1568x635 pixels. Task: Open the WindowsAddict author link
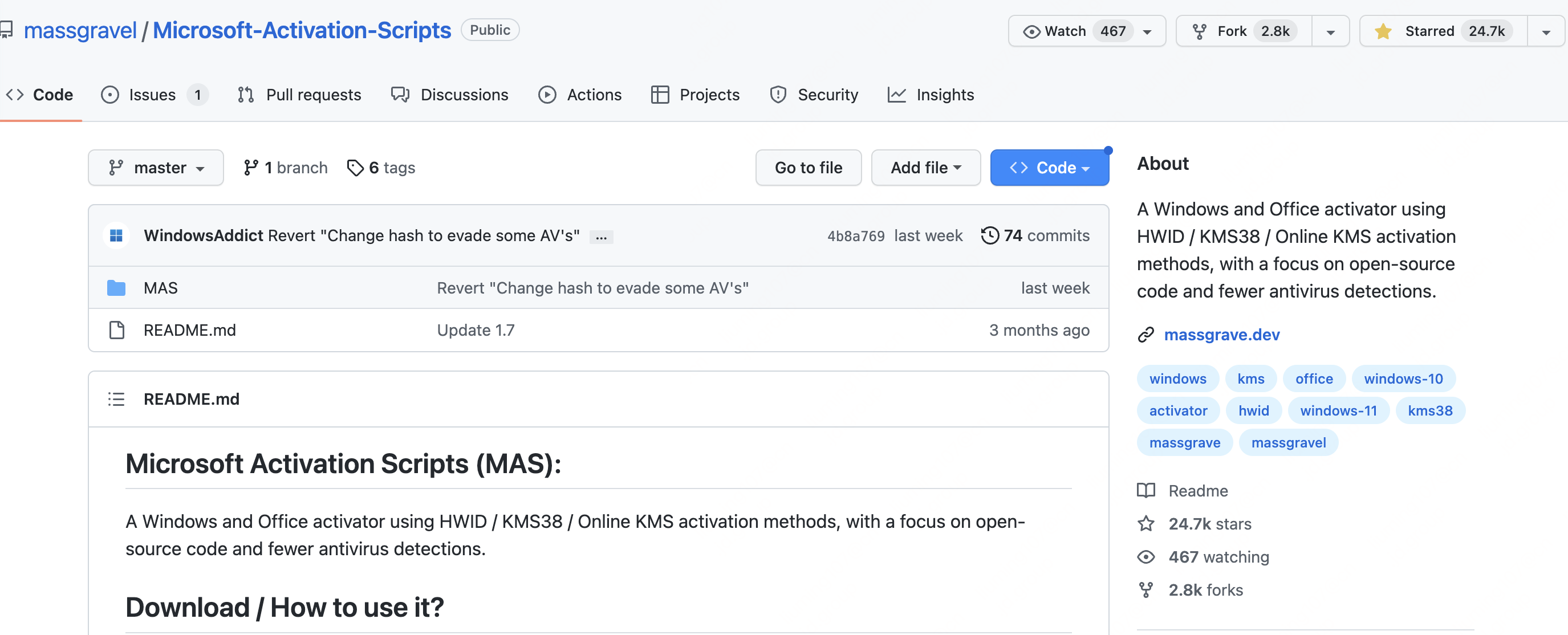tap(204, 236)
